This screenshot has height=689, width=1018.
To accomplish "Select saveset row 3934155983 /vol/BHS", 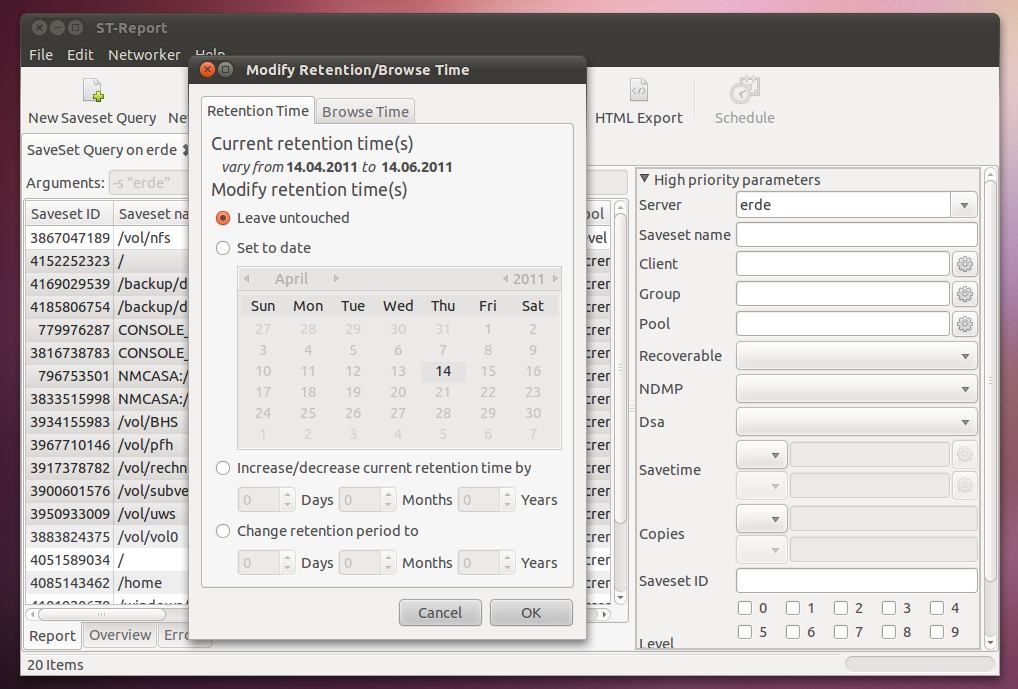I will pos(107,422).
